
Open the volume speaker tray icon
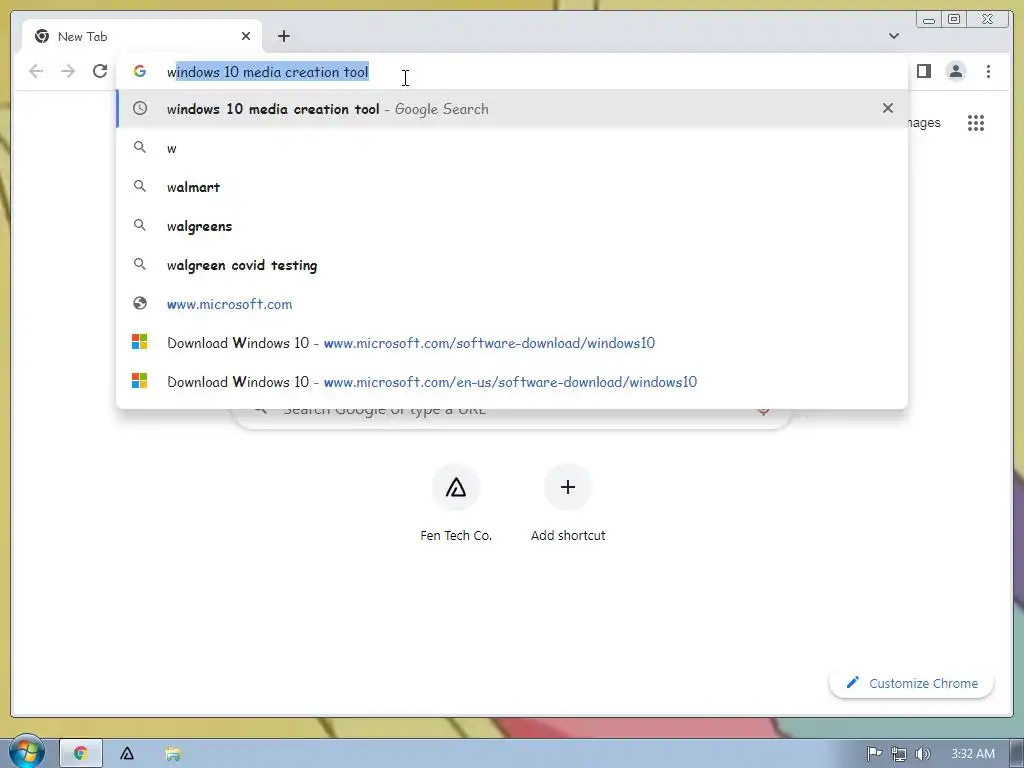(x=922, y=754)
